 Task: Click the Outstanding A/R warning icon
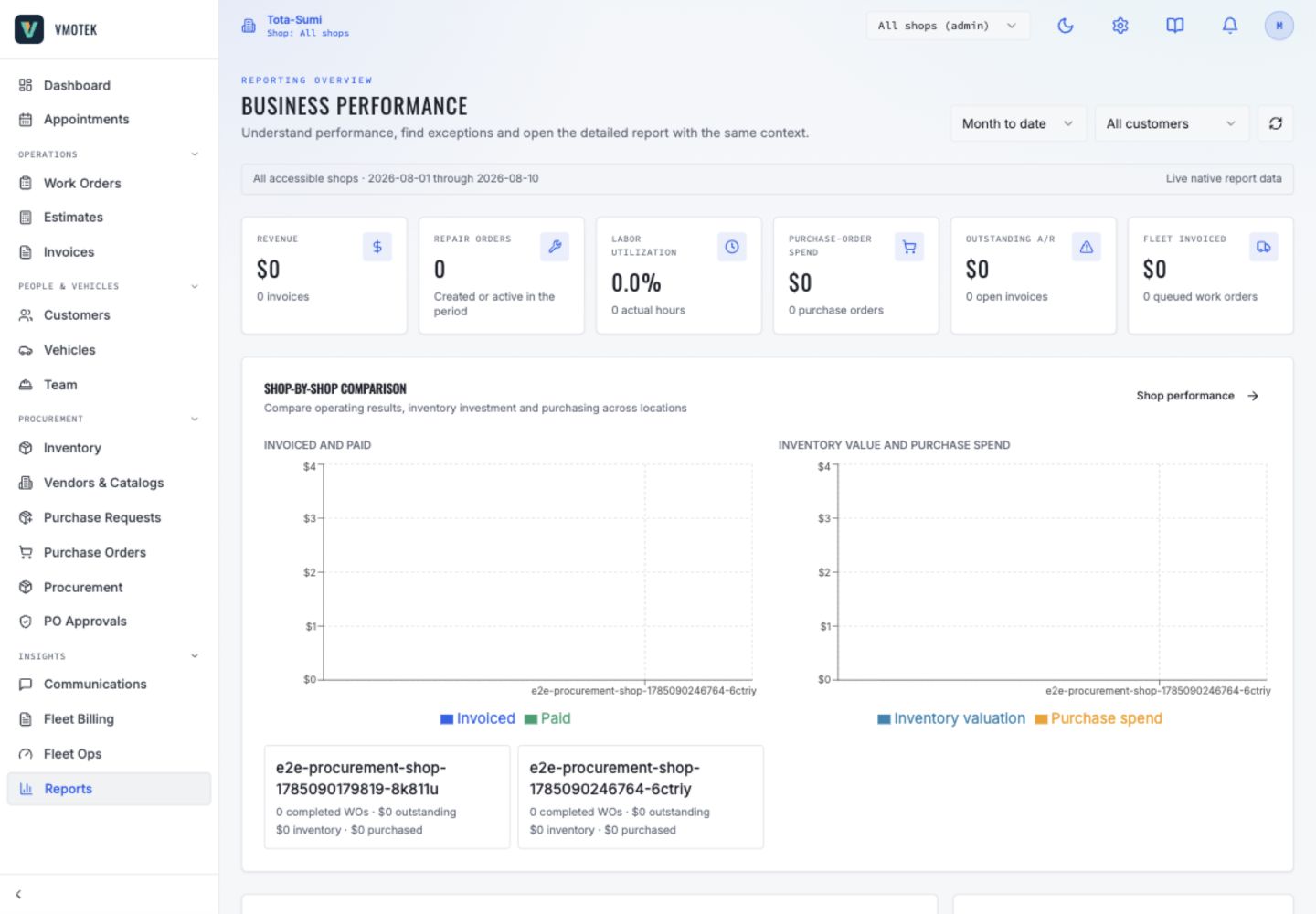point(1087,247)
